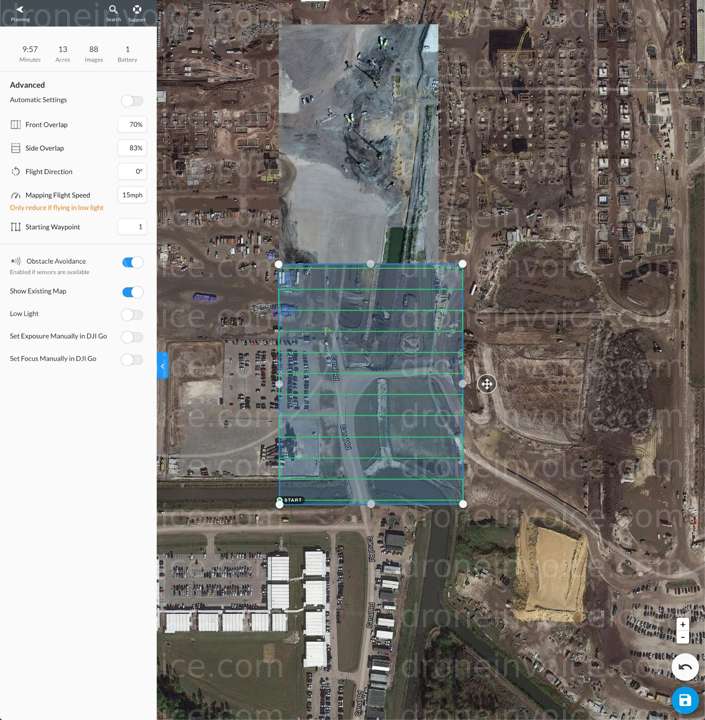Viewport: 705px width, 720px height.
Task: Enable the Low Light toggle
Action: [132, 314]
